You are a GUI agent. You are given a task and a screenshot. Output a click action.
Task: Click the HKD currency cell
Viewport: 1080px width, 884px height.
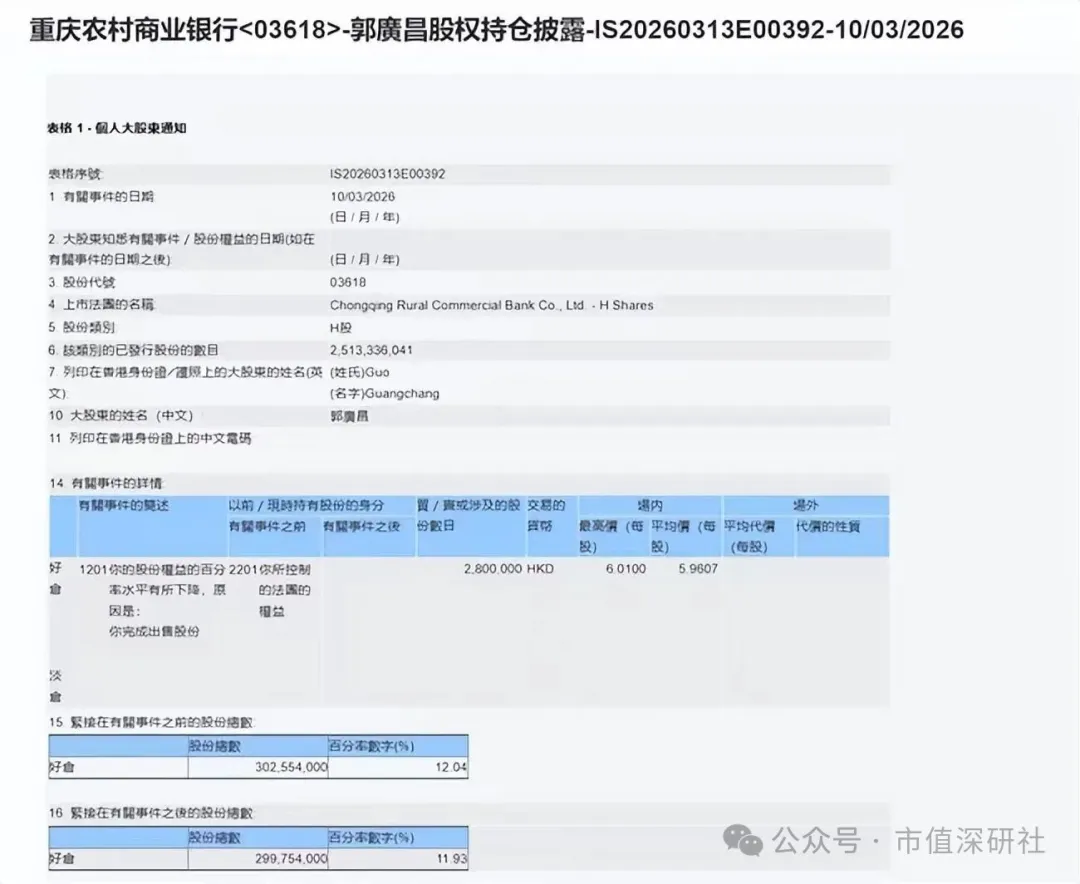pos(540,568)
